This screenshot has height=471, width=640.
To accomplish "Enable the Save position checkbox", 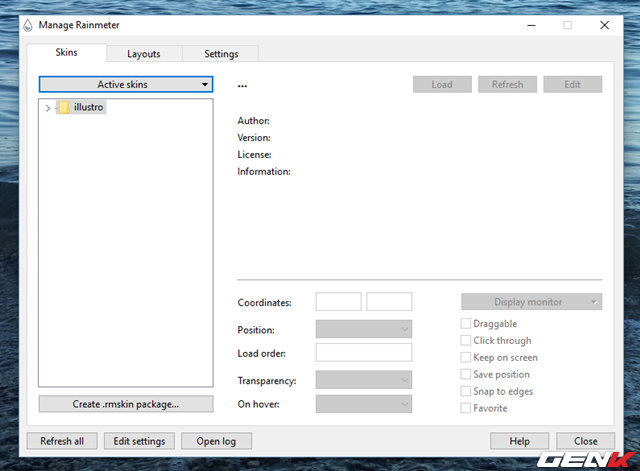I will pyautogui.click(x=466, y=374).
